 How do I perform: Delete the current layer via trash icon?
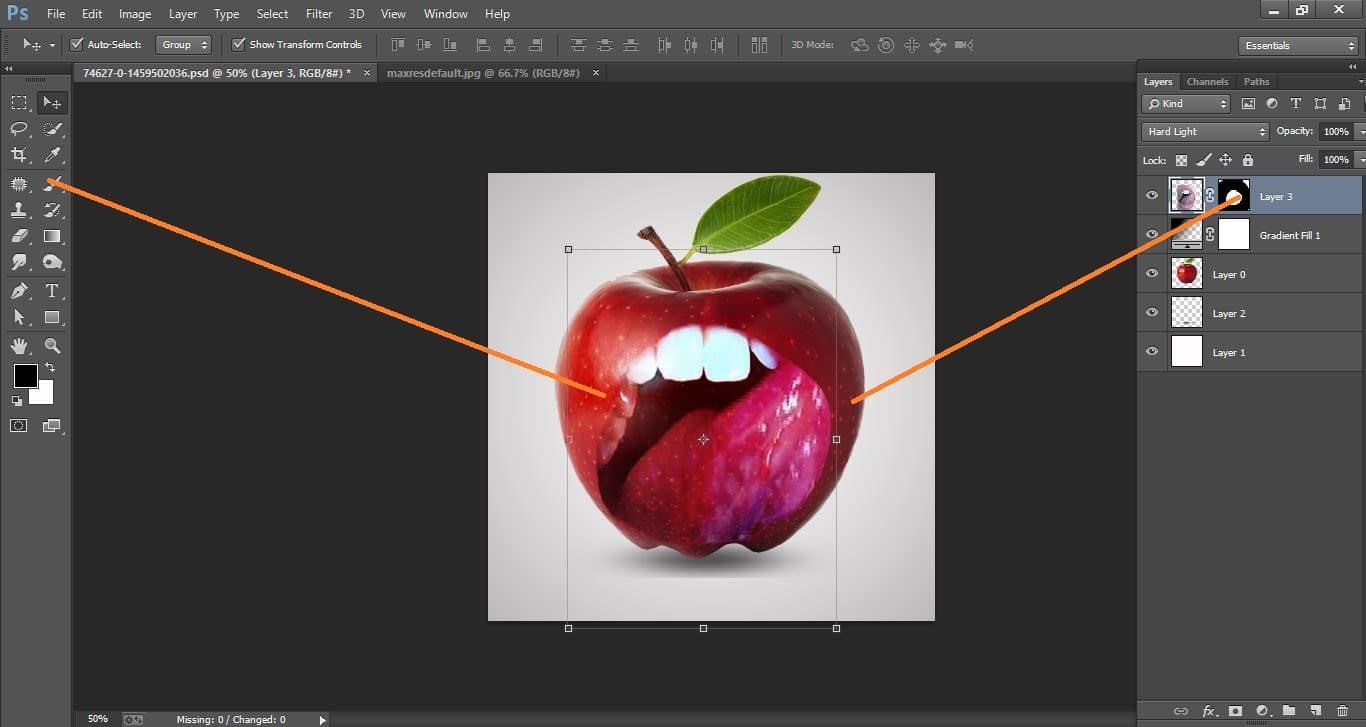(x=1343, y=711)
